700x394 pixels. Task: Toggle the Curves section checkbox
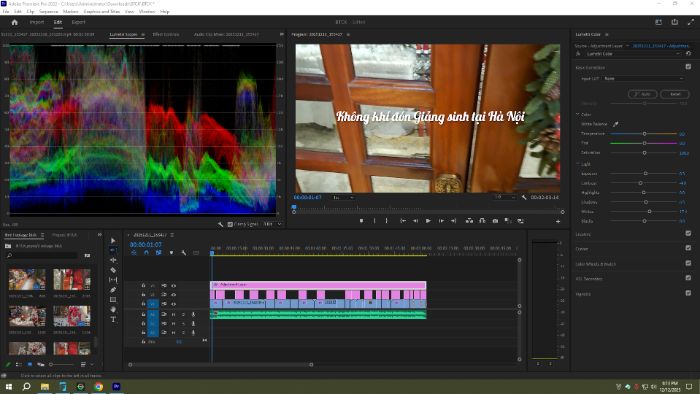688,248
